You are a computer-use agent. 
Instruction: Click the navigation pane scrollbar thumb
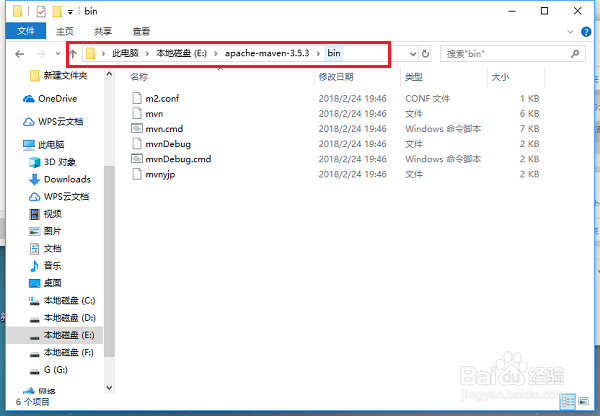coord(109,261)
